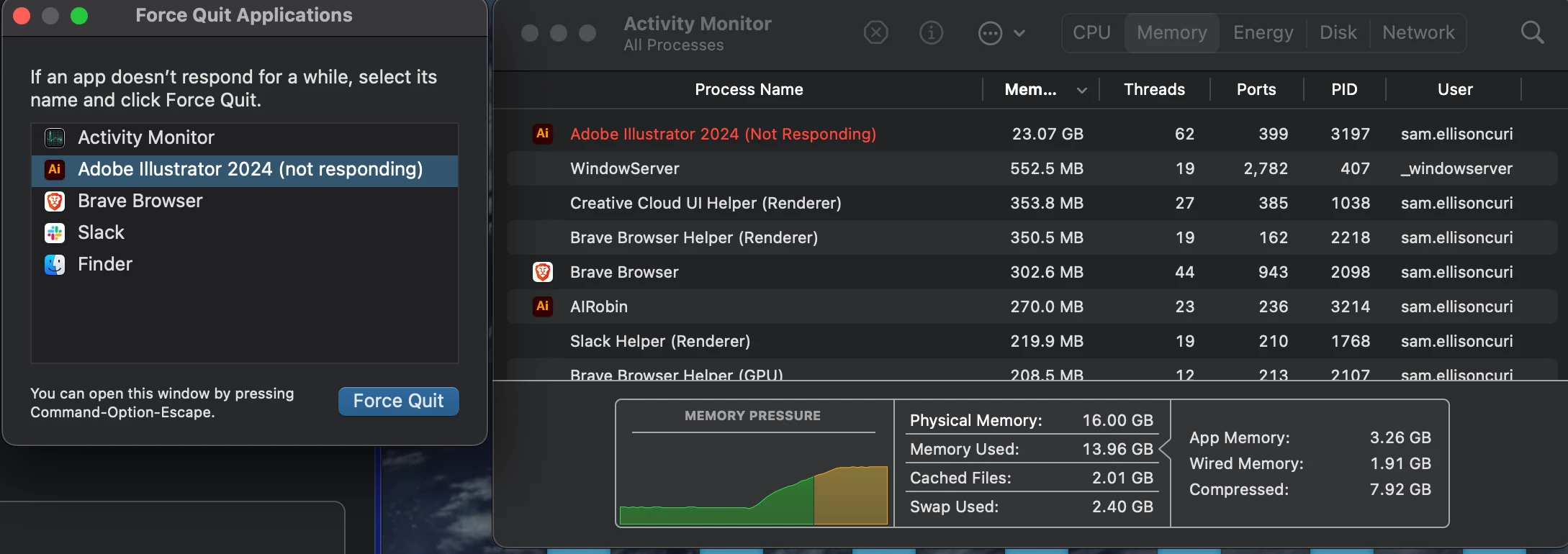The height and width of the screenshot is (554, 1568).
Task: Click Illustrator icon in Not Responding process row
Action: coord(542,134)
